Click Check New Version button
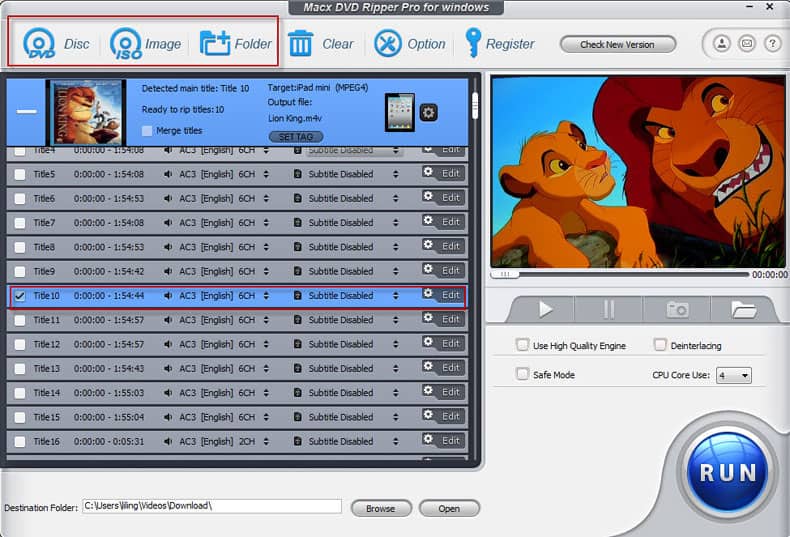 coord(617,44)
